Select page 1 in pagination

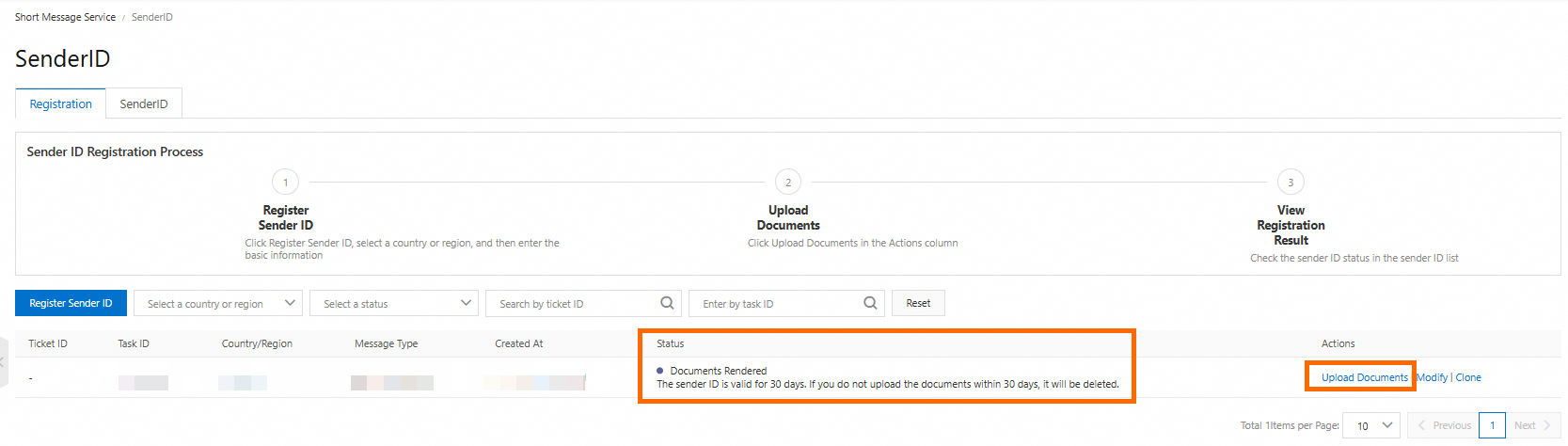click(1492, 425)
